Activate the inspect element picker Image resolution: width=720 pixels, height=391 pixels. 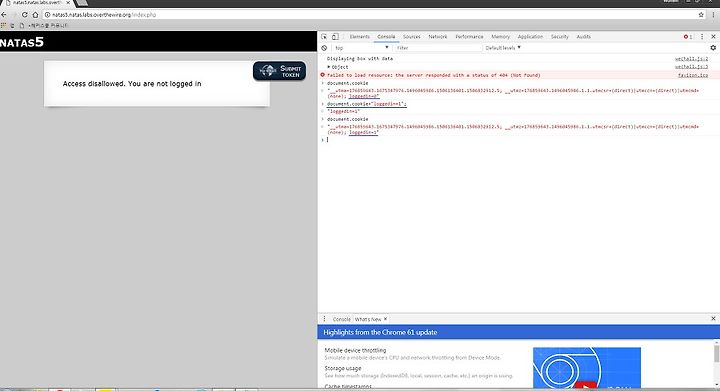click(x=324, y=37)
